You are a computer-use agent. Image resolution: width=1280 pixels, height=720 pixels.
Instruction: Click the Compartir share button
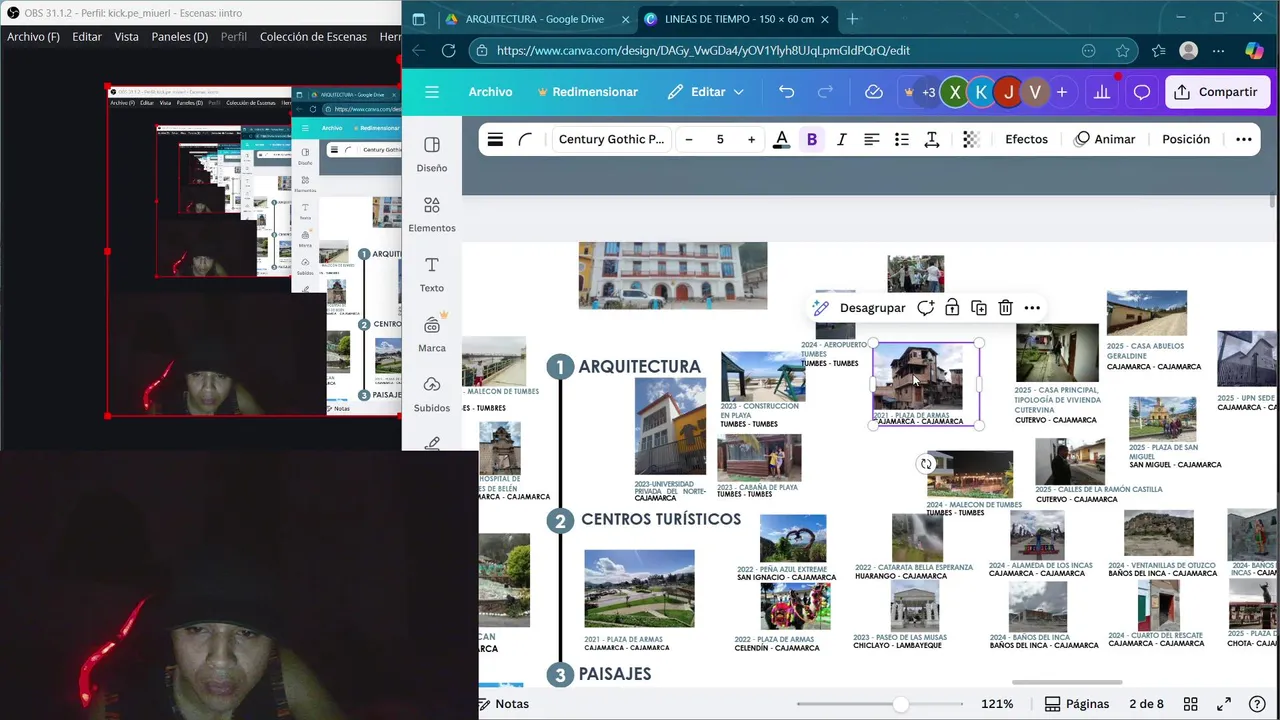coord(1217,92)
